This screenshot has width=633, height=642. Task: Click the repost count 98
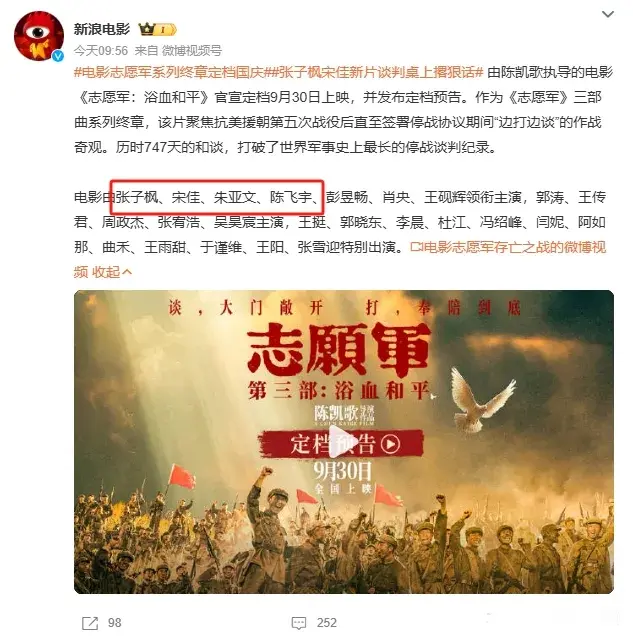[115, 623]
